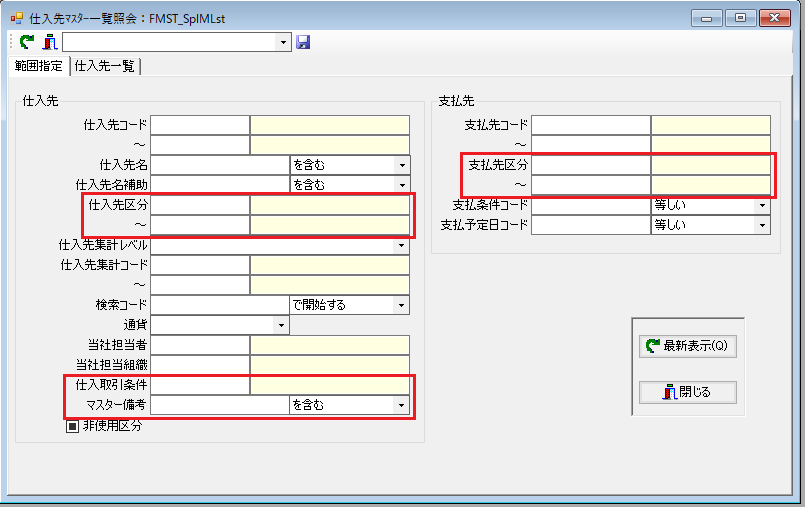805x507 pixels.
Task: Close the 仕入先マスター一覧照会 window
Action: pos(774,18)
